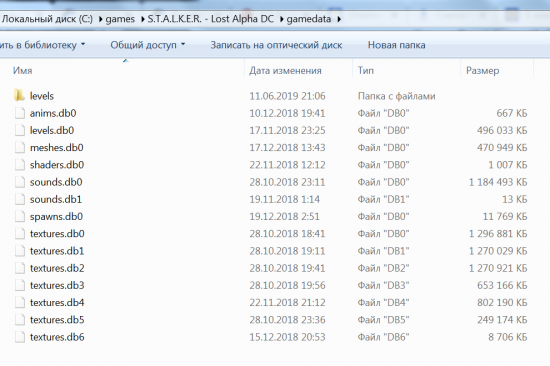The image size is (550, 366).
Task: Go to S.T.A.L.K.E.R. - Lost Alpha DC breadcrumb
Action: tap(210, 19)
